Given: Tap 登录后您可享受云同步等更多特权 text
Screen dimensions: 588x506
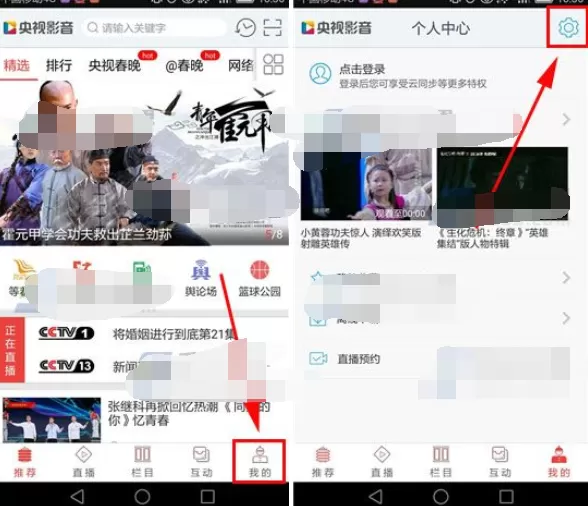Looking at the screenshot, I should [412, 83].
